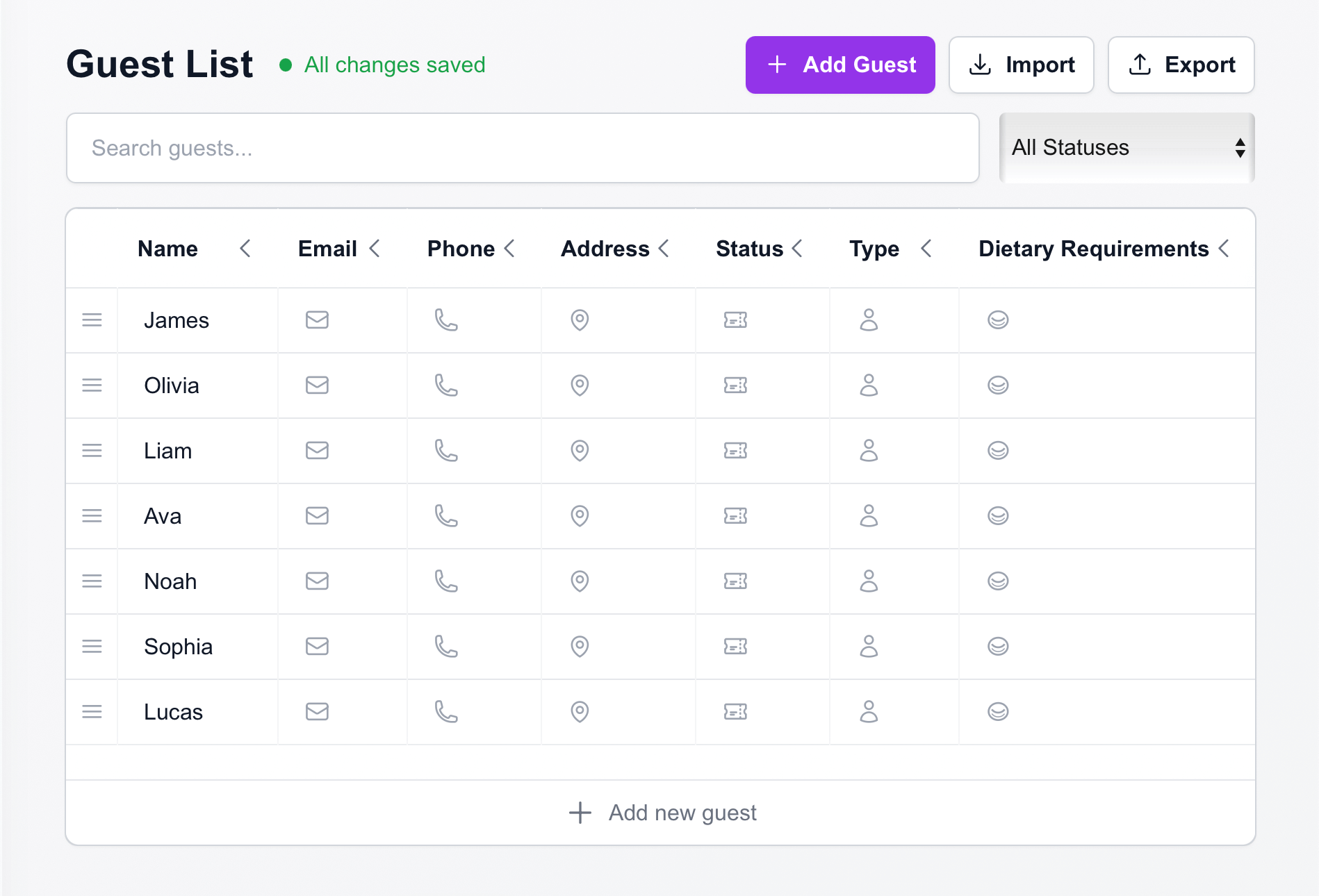Click the Import download icon
Screen dimensions: 1319x896
[980, 65]
